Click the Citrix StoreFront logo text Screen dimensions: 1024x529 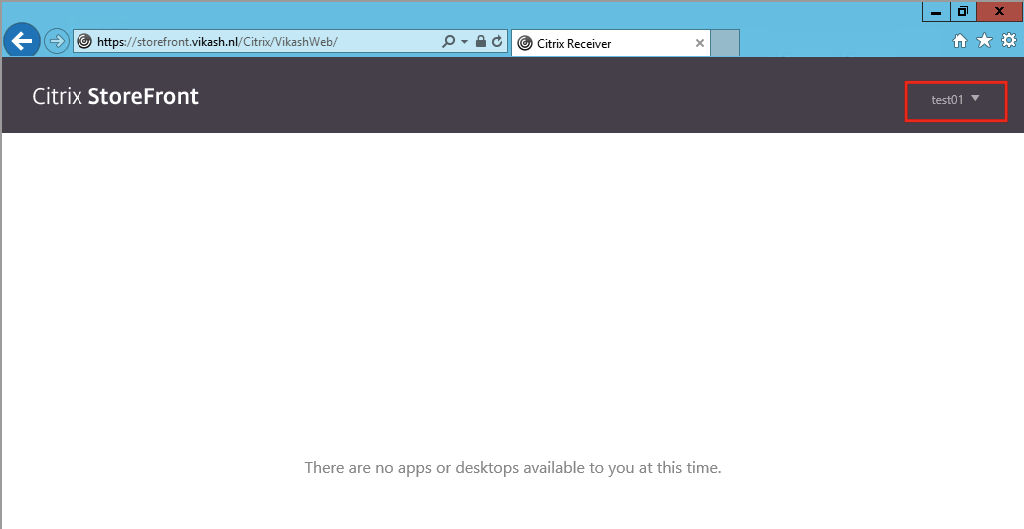tap(116, 96)
